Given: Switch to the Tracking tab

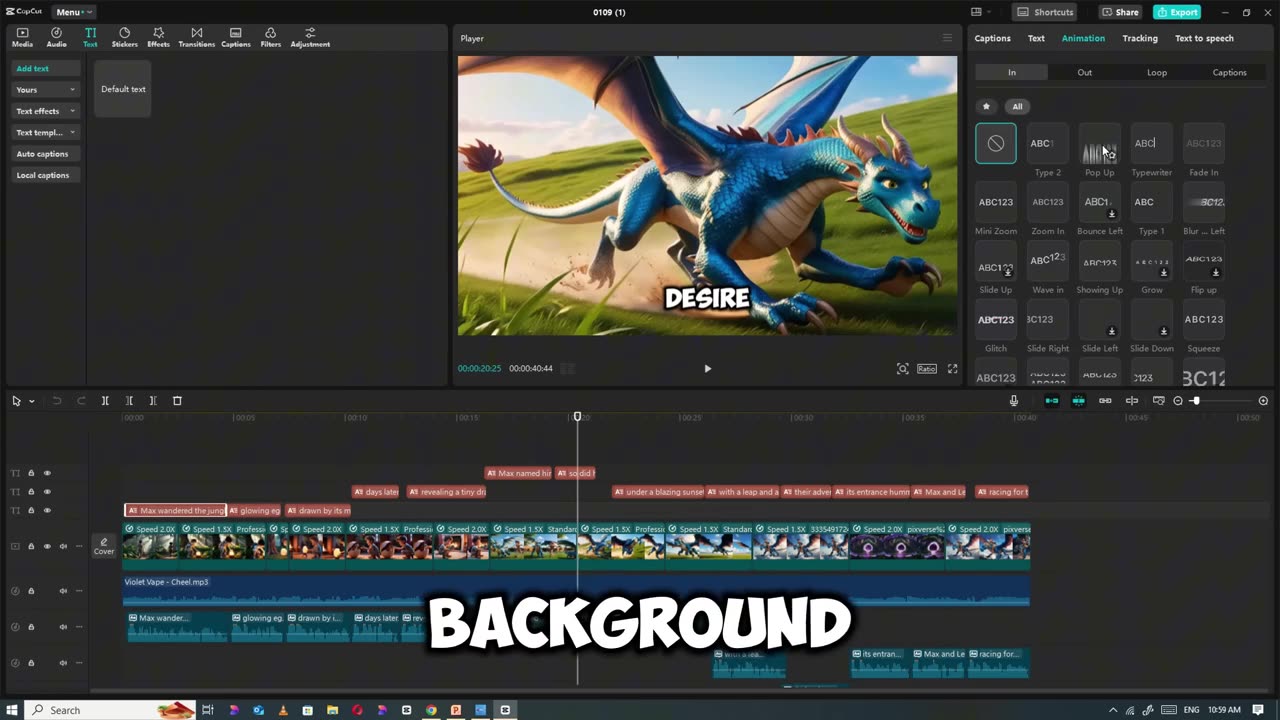Looking at the screenshot, I should pyautogui.click(x=1140, y=38).
